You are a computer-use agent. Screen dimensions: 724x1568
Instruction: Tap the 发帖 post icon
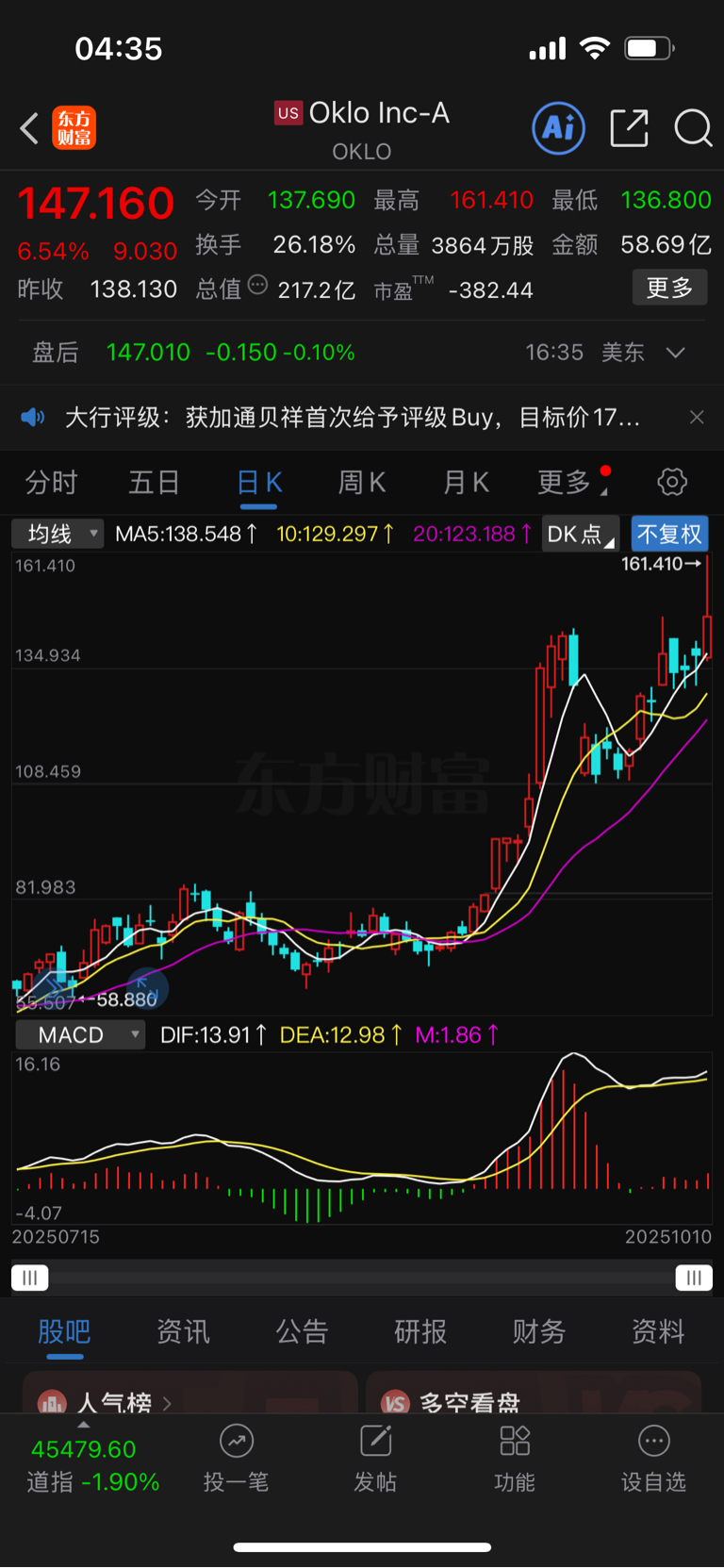pyautogui.click(x=375, y=1441)
